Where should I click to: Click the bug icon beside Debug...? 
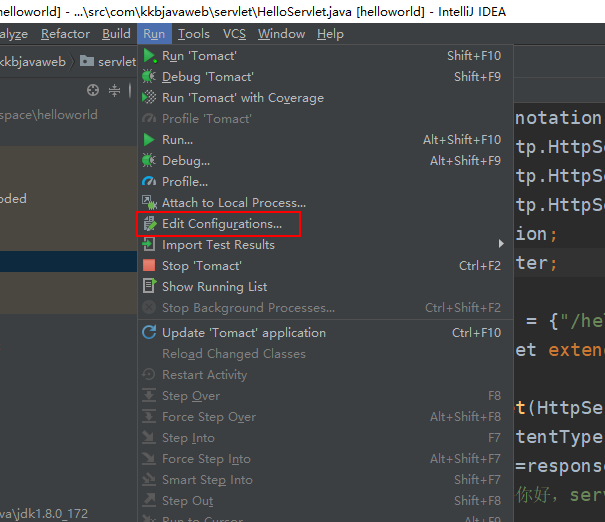click(149, 160)
